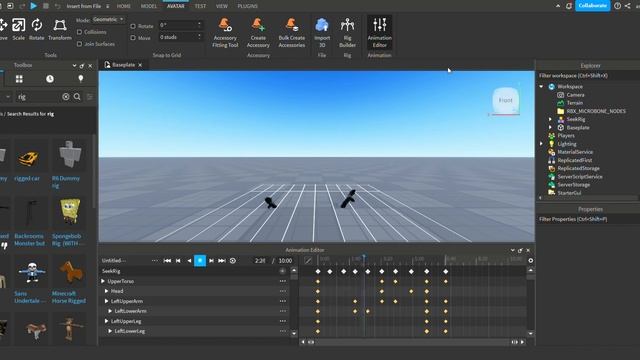This screenshot has width=640, height=360.
Task: Collapse the Workspace tree node
Action: coord(541,87)
